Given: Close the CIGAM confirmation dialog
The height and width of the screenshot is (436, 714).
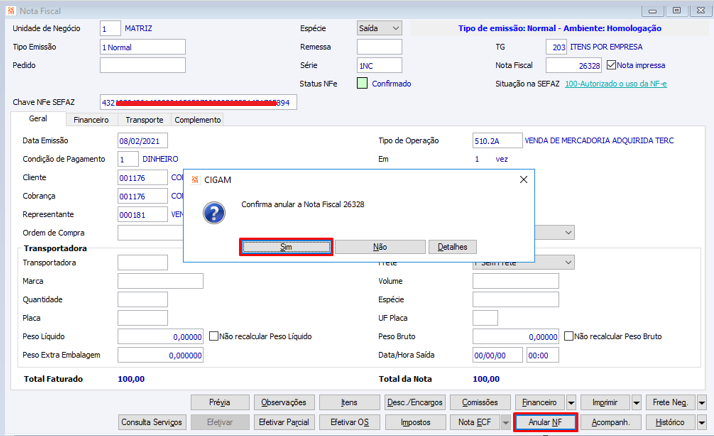Looking at the screenshot, I should click(524, 180).
